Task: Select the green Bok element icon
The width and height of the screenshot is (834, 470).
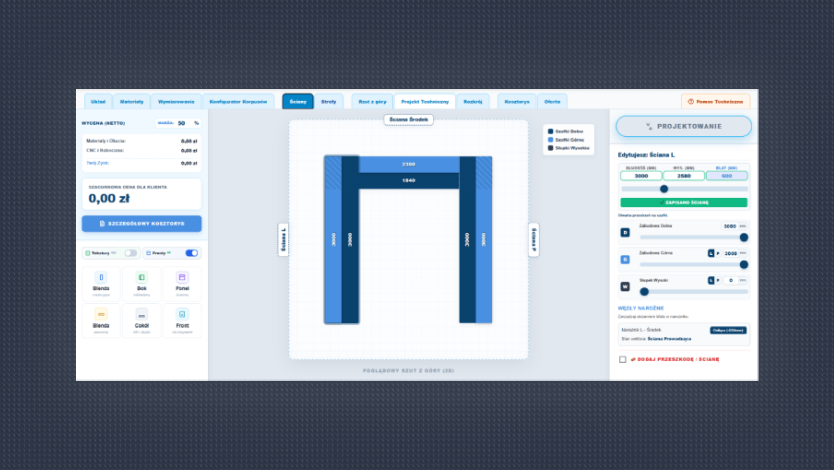Action: point(141,277)
